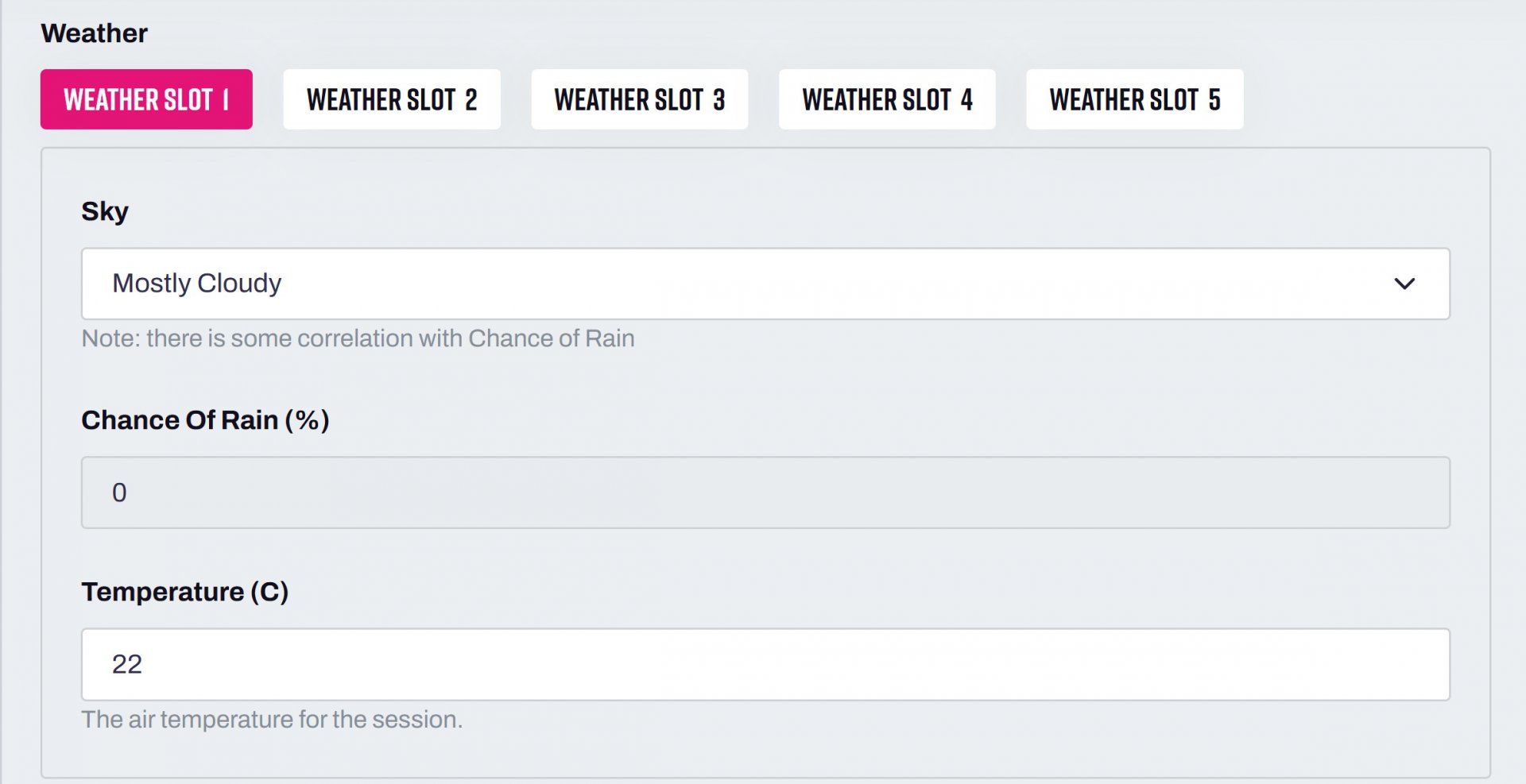1526x784 pixels.
Task: Click the empty middle of the Sky dropdown
Action: click(x=795, y=284)
